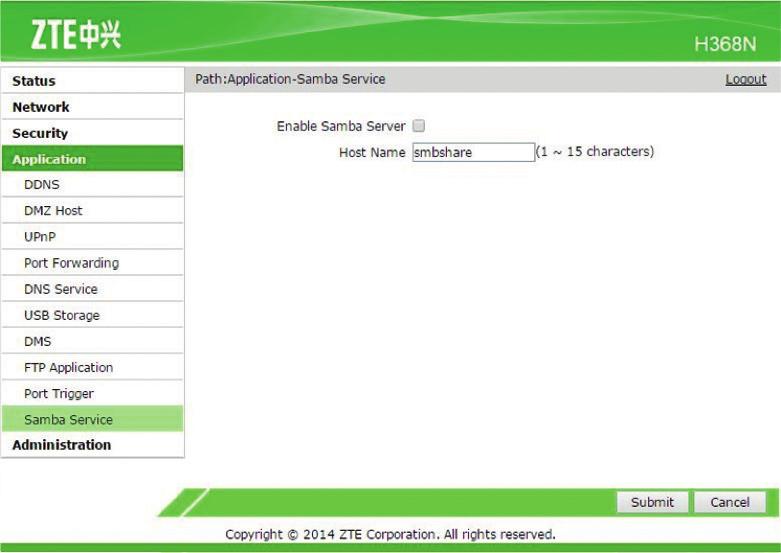781x553 pixels.
Task: Open the DMZ Host settings
Action: pyautogui.click(x=93, y=210)
